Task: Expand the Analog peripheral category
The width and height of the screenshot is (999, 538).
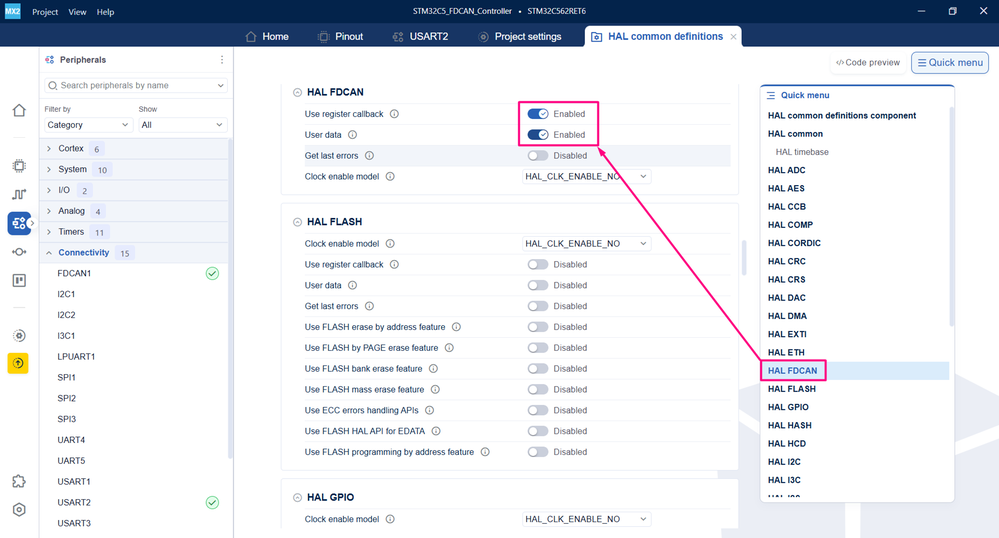Action: (49, 211)
